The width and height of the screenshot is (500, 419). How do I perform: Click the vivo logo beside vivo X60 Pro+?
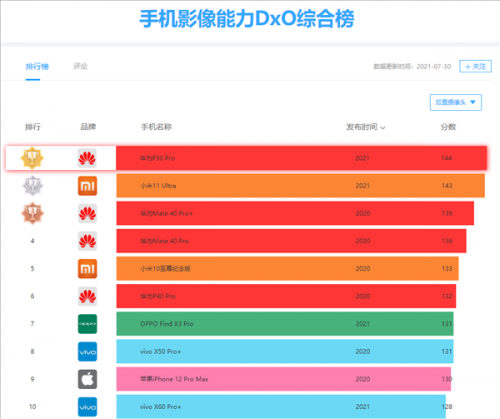click(87, 407)
